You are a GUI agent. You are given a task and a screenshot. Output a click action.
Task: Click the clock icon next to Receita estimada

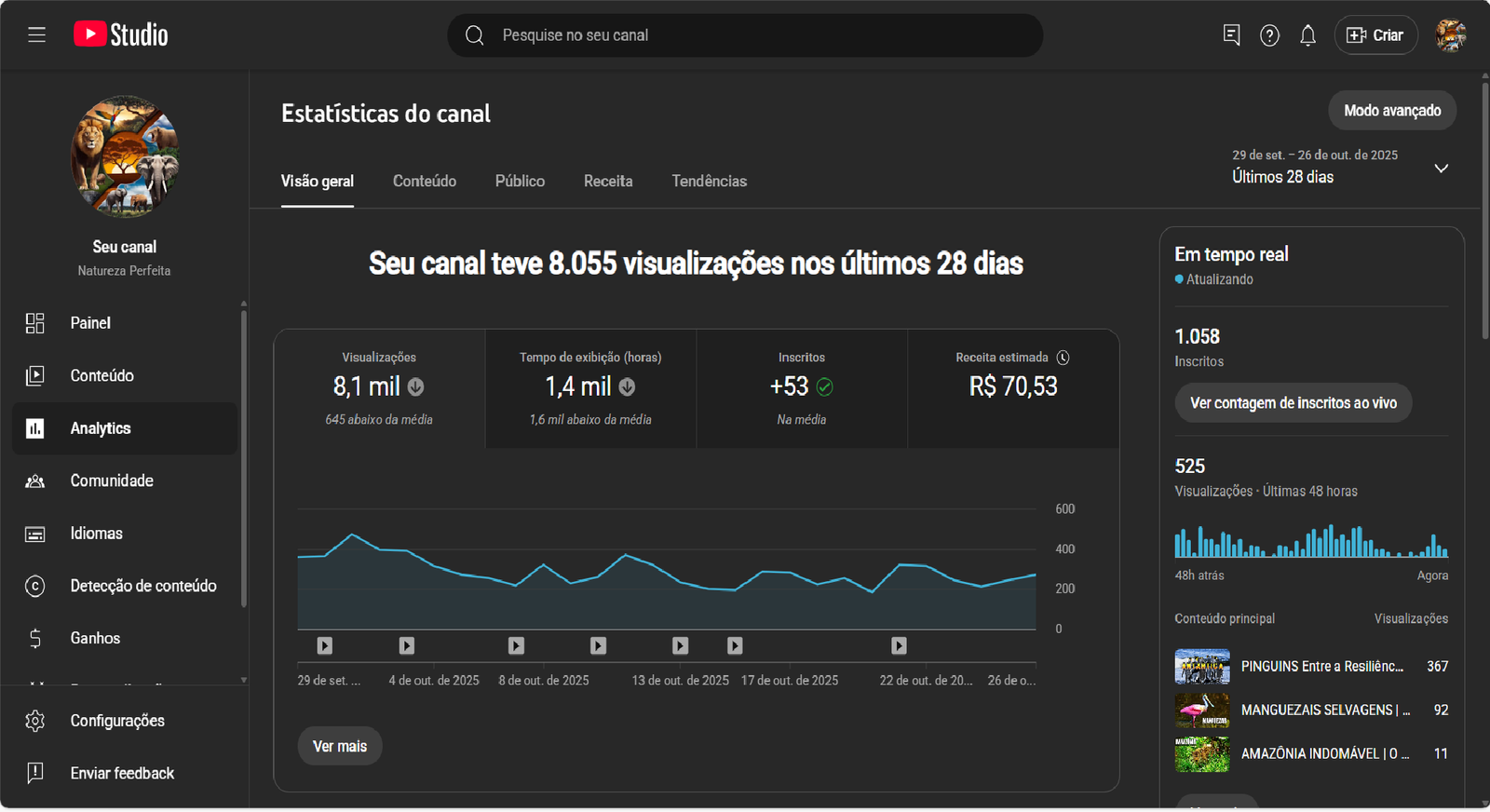[x=1063, y=358]
